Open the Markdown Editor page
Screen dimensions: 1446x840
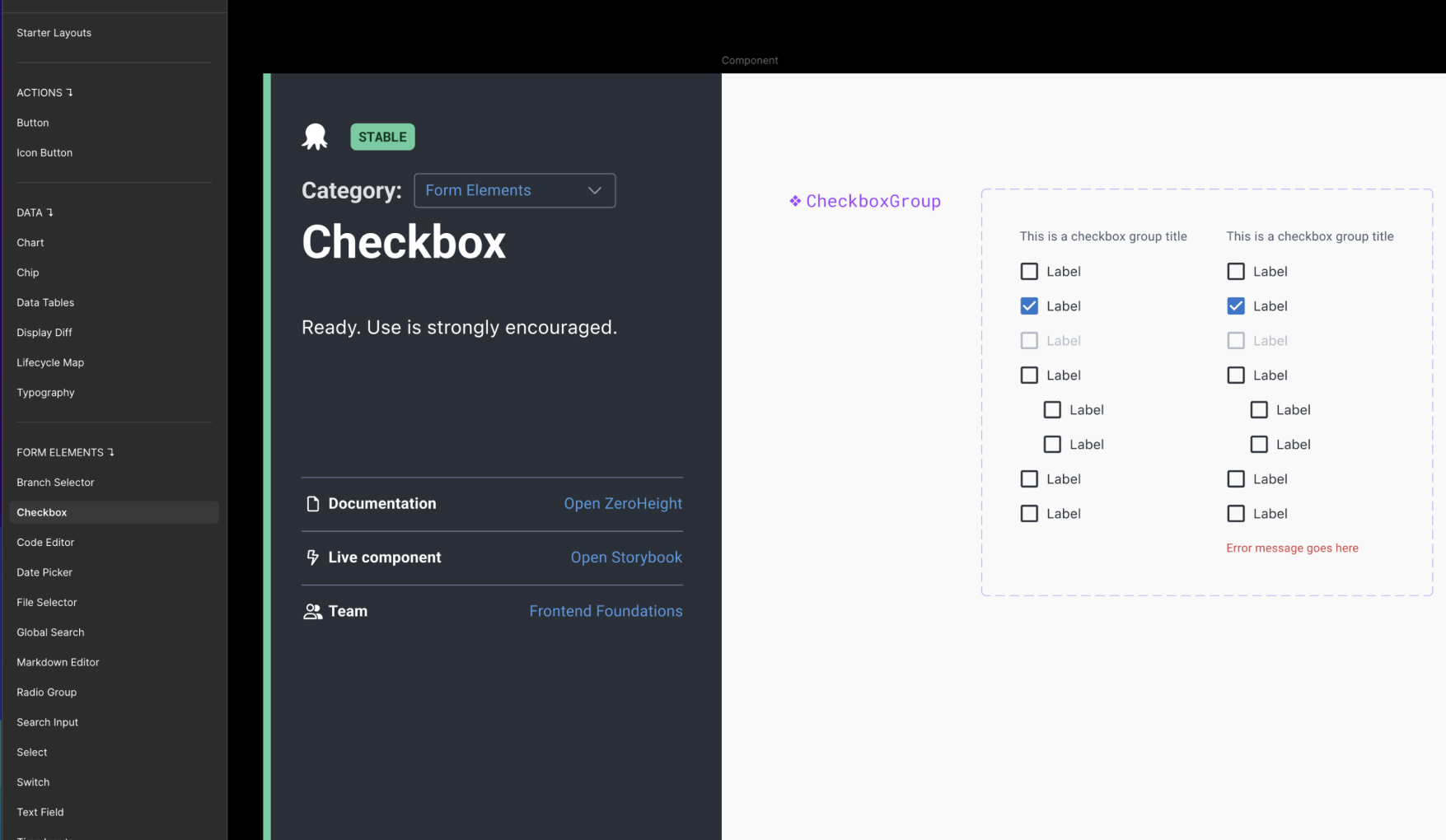click(x=58, y=662)
